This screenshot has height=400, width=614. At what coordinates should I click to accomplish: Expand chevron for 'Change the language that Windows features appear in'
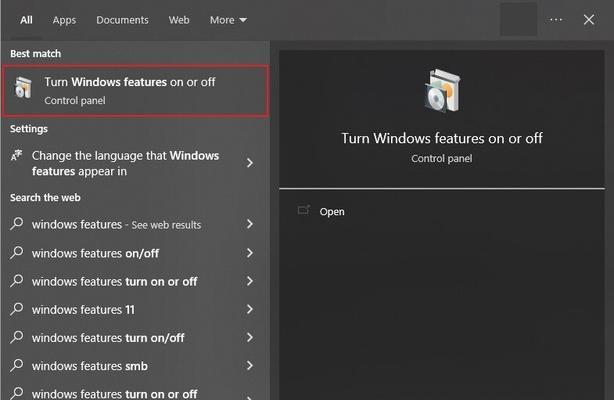pyautogui.click(x=250, y=163)
